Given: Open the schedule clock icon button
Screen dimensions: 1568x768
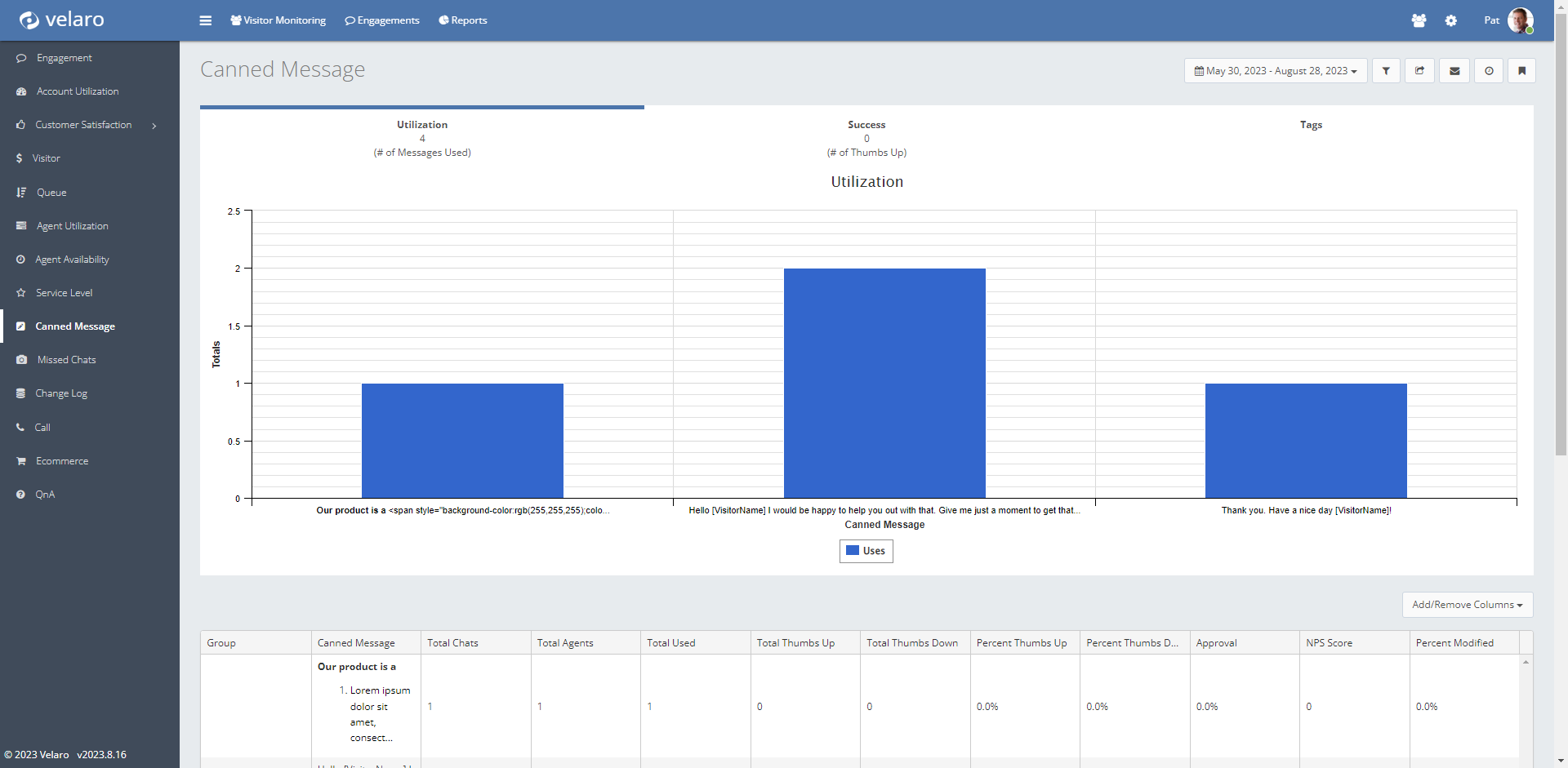Looking at the screenshot, I should click(1489, 71).
